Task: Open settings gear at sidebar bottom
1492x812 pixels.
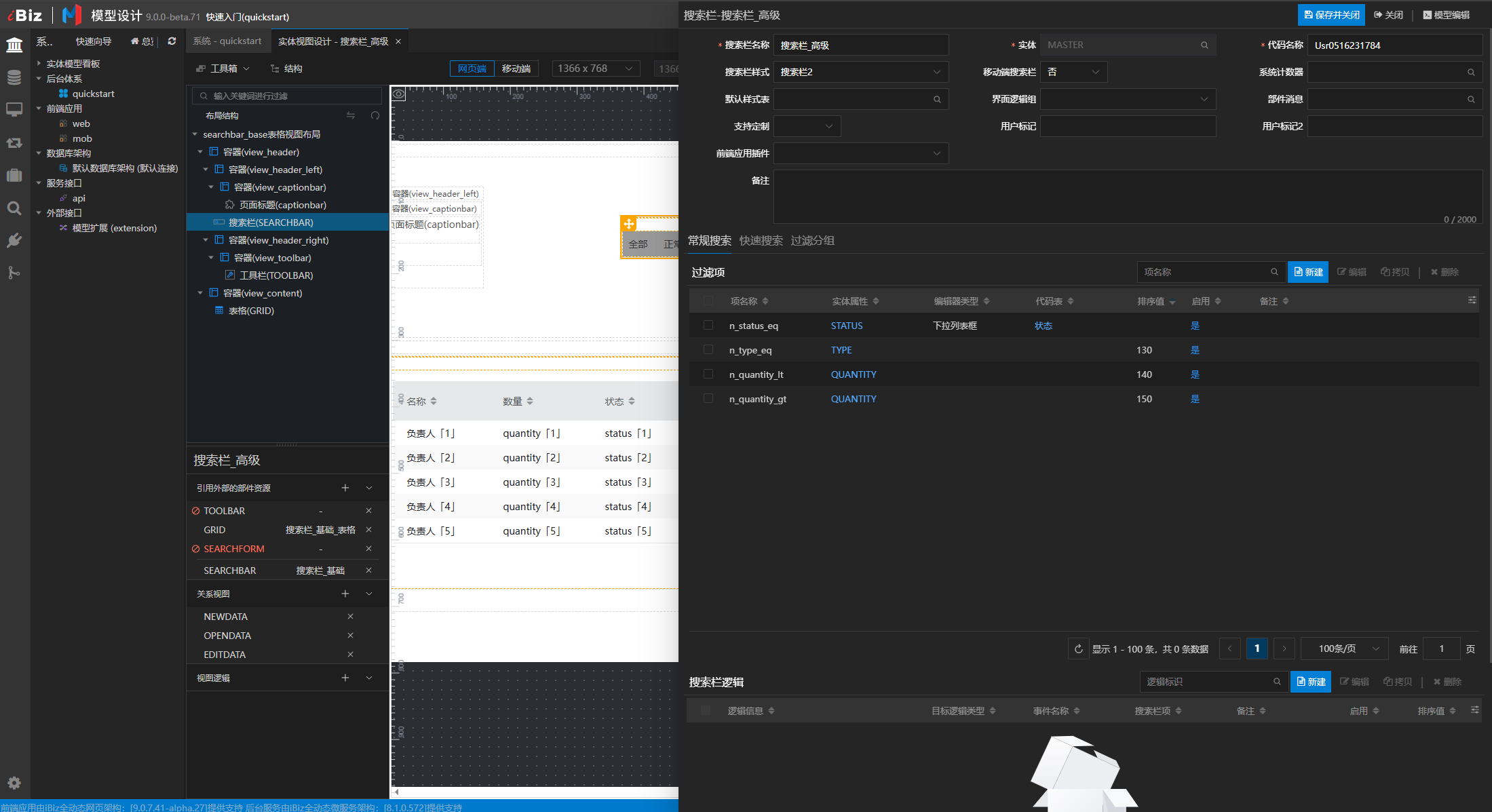Action: click(x=14, y=782)
